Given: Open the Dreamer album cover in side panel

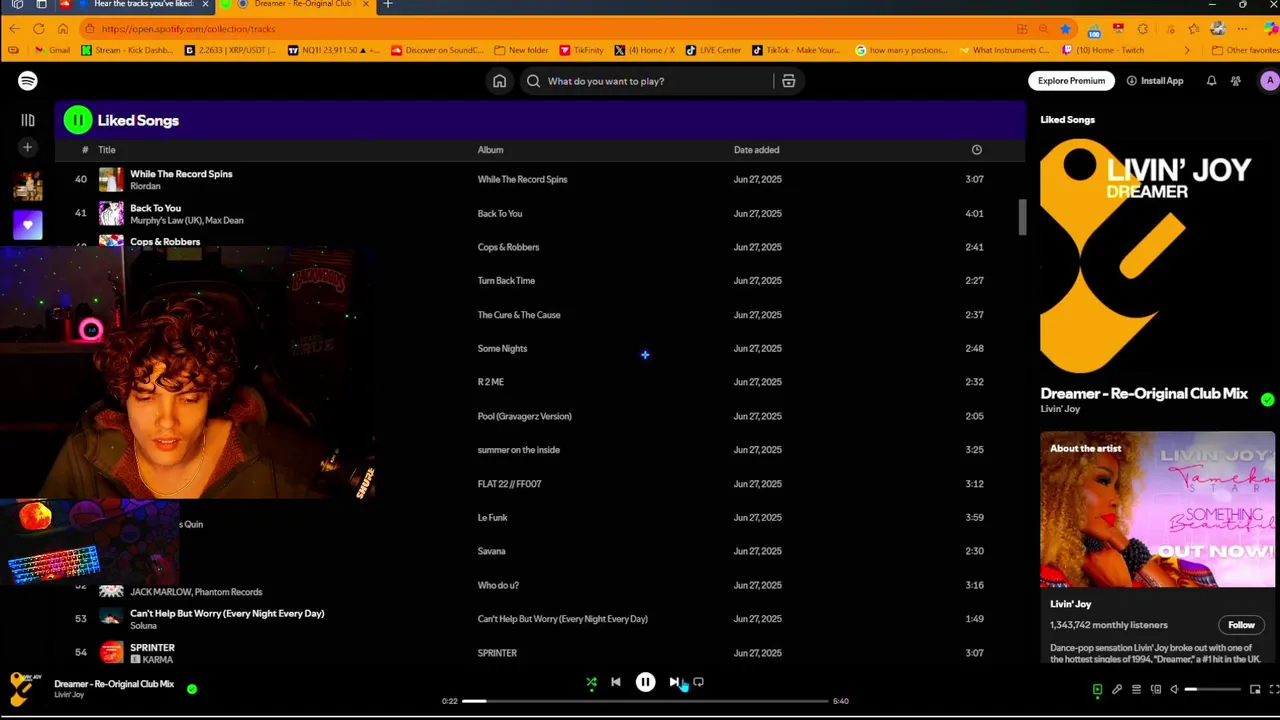Looking at the screenshot, I should click(1157, 256).
